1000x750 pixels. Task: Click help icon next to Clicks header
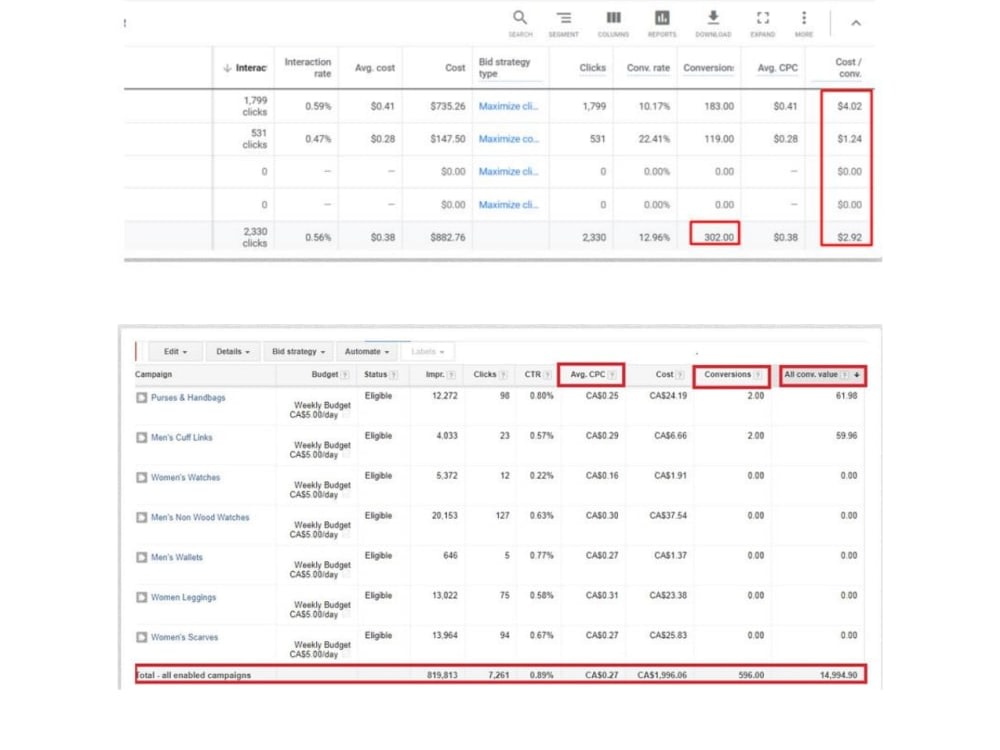503,375
